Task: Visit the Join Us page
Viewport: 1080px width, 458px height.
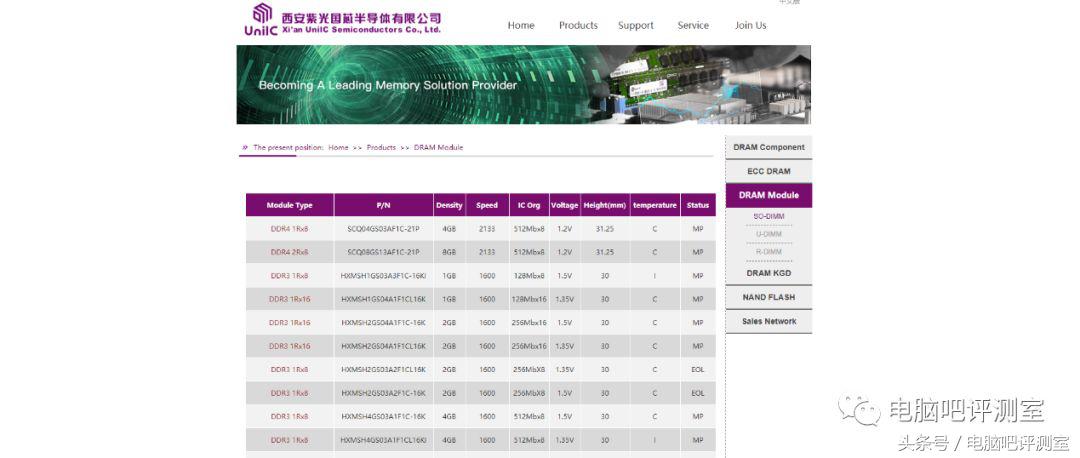Action: (751, 26)
